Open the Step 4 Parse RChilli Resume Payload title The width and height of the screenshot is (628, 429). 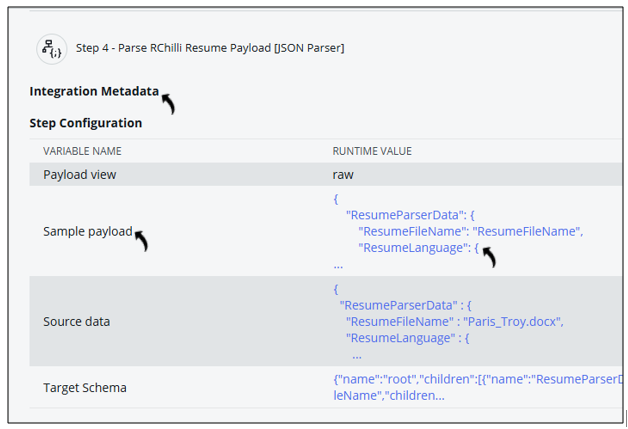[x=210, y=48]
